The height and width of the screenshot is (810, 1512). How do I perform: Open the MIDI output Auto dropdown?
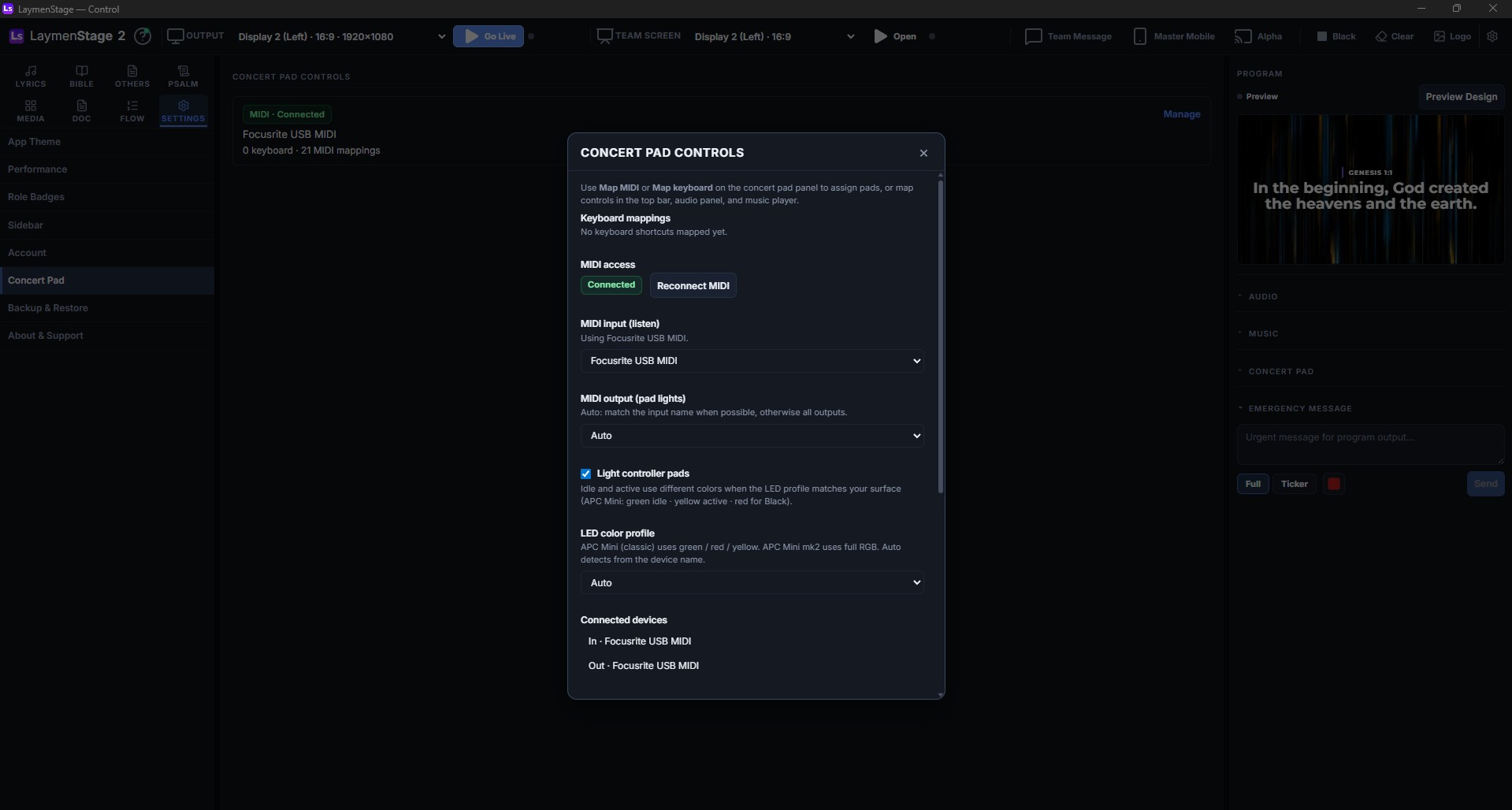click(752, 436)
